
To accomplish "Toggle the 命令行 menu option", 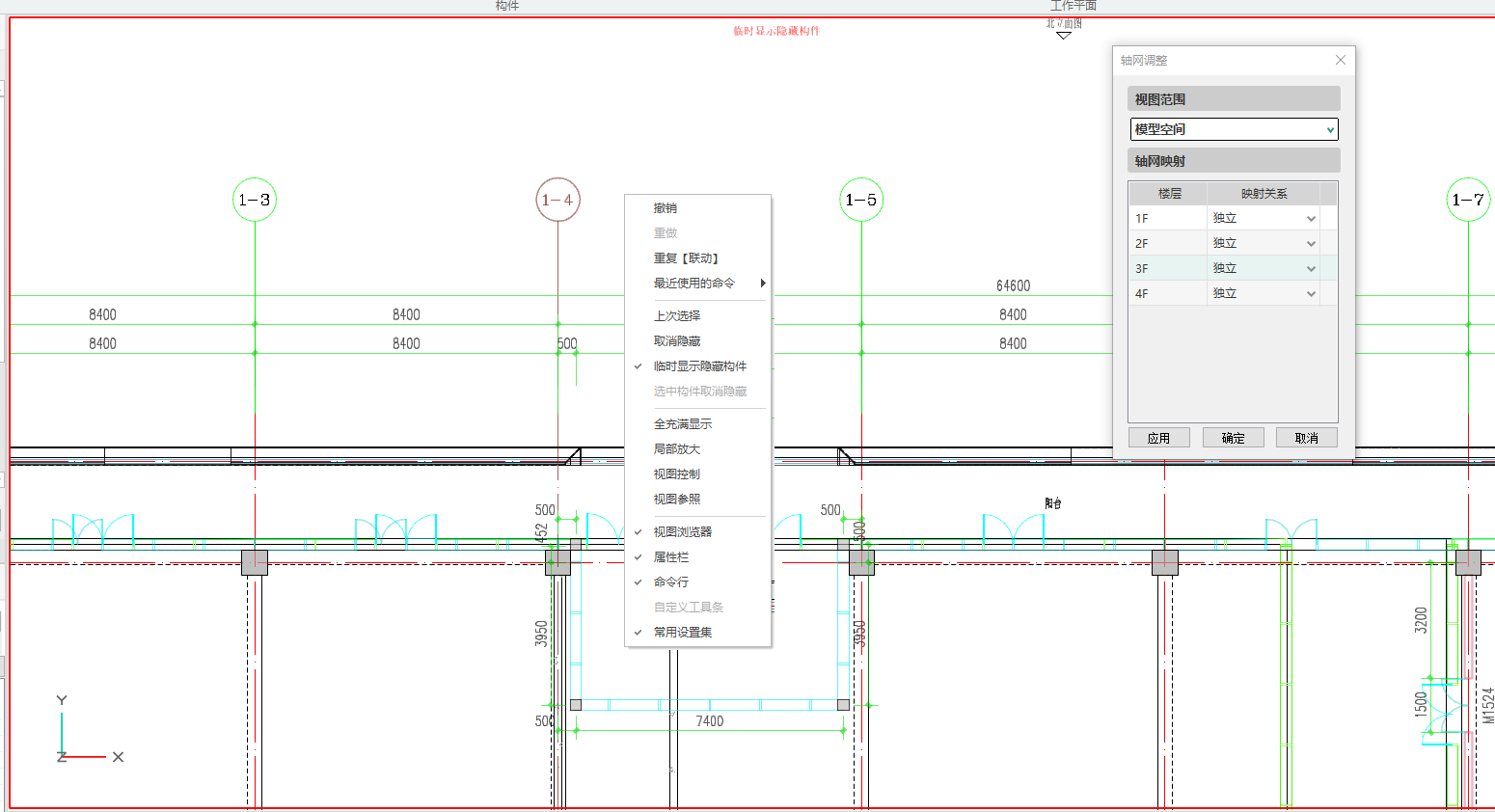I will [x=670, y=582].
